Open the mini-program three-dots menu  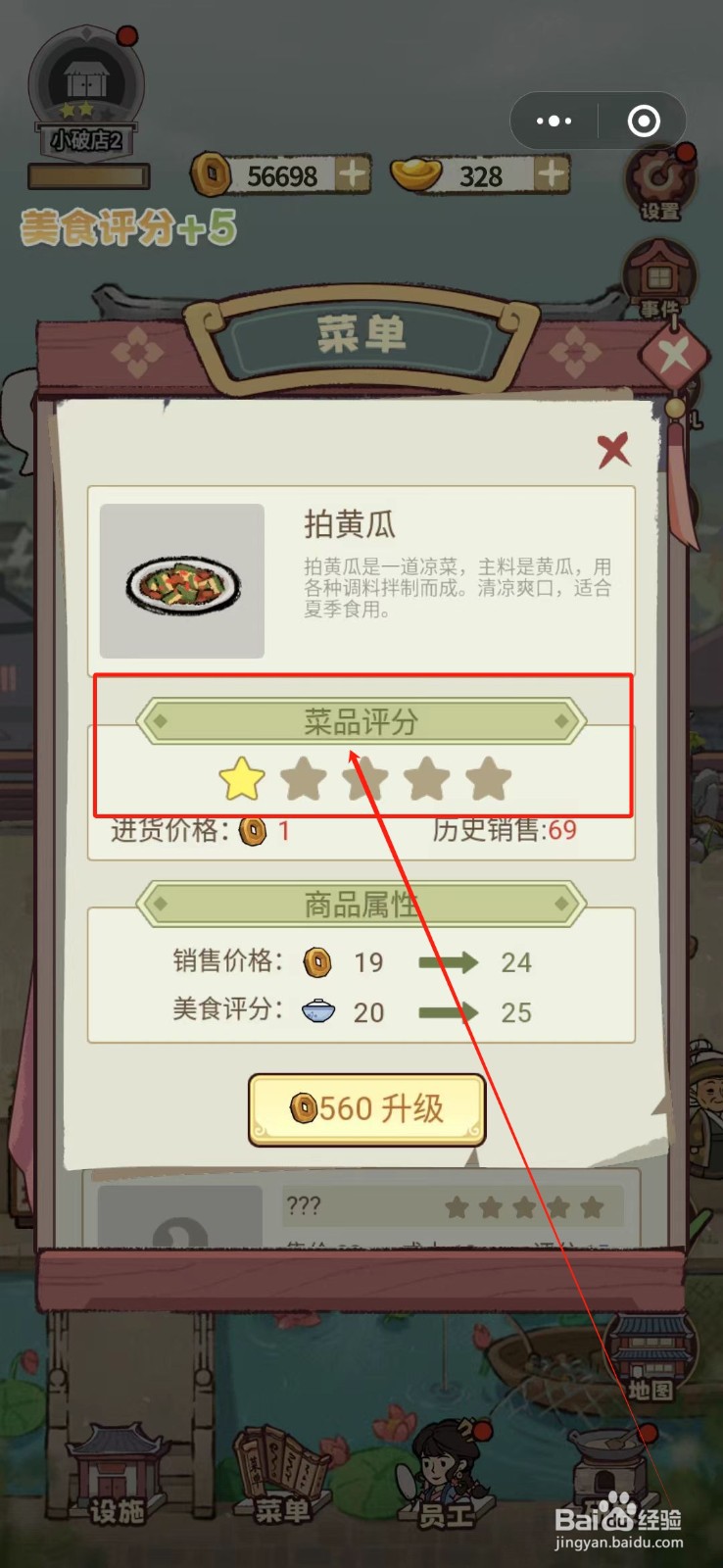pyautogui.click(x=554, y=121)
